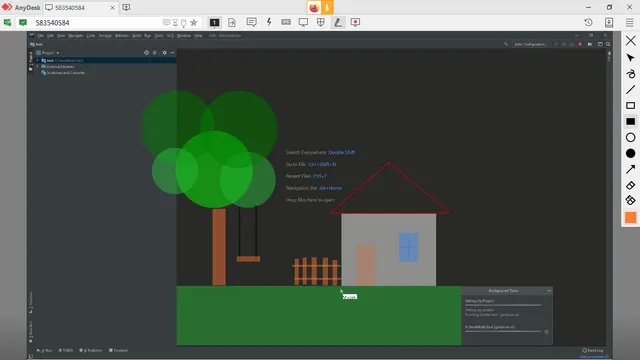
Task: Open the chat speech bubble icon
Action: point(251,22)
